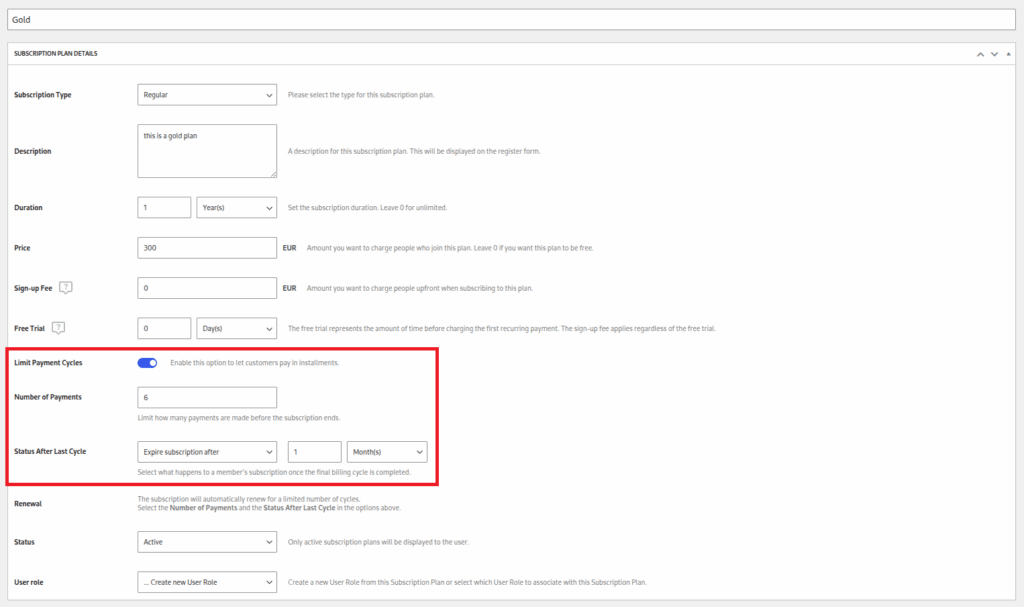
Task: Click the Subscription Plan Details panel heading
Action: pos(56,54)
